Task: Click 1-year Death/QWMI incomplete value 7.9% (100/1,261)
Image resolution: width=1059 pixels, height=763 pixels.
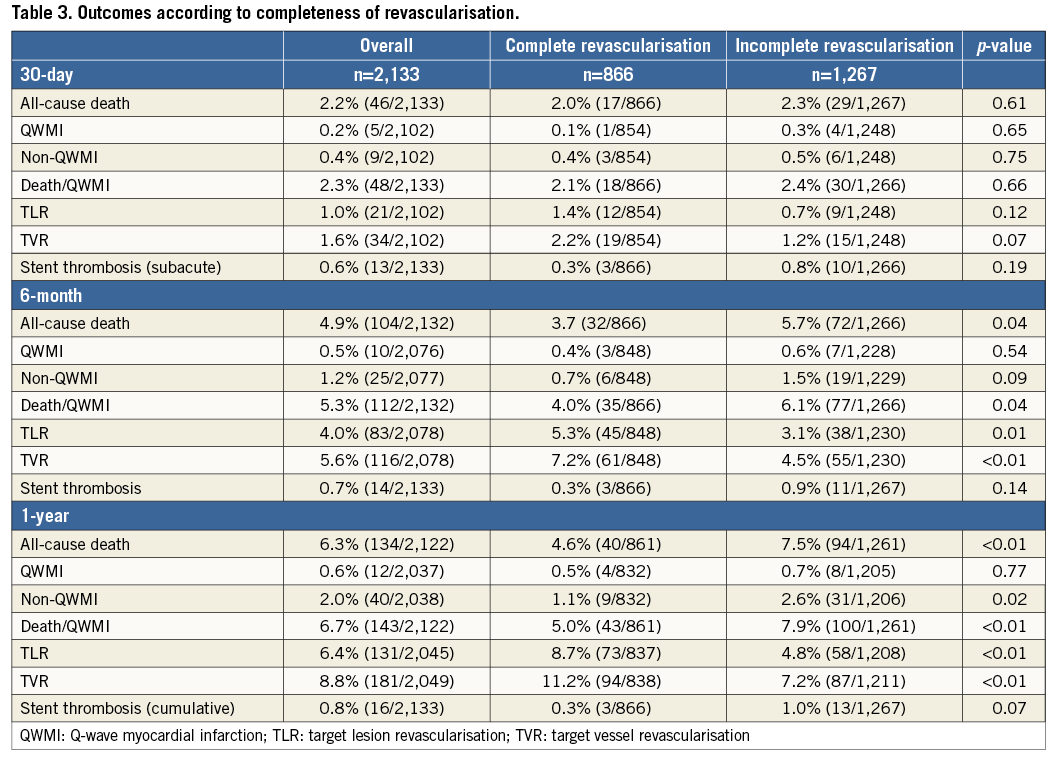Action: (x=844, y=626)
